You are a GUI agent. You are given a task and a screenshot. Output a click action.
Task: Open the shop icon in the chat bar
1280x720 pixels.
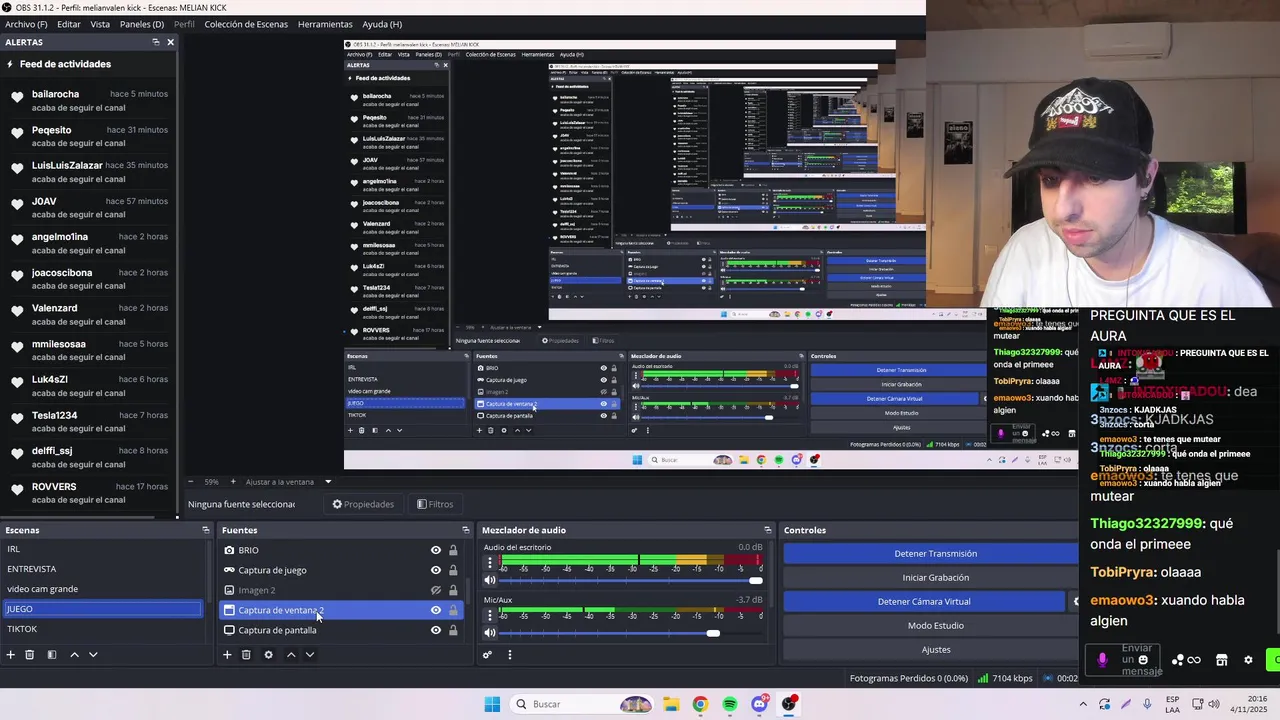point(1221,660)
